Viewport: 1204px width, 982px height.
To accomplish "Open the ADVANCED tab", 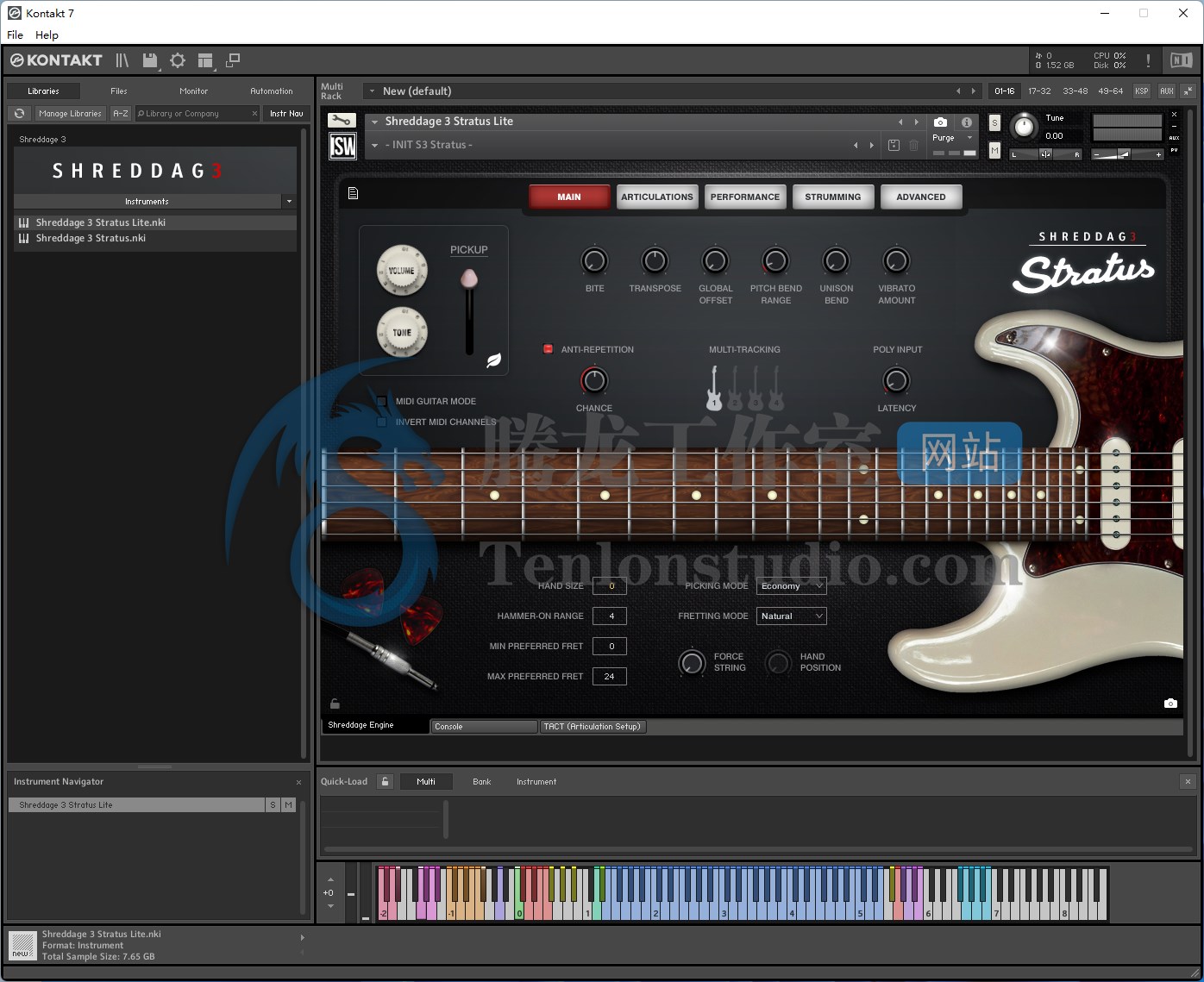I will coord(921,197).
